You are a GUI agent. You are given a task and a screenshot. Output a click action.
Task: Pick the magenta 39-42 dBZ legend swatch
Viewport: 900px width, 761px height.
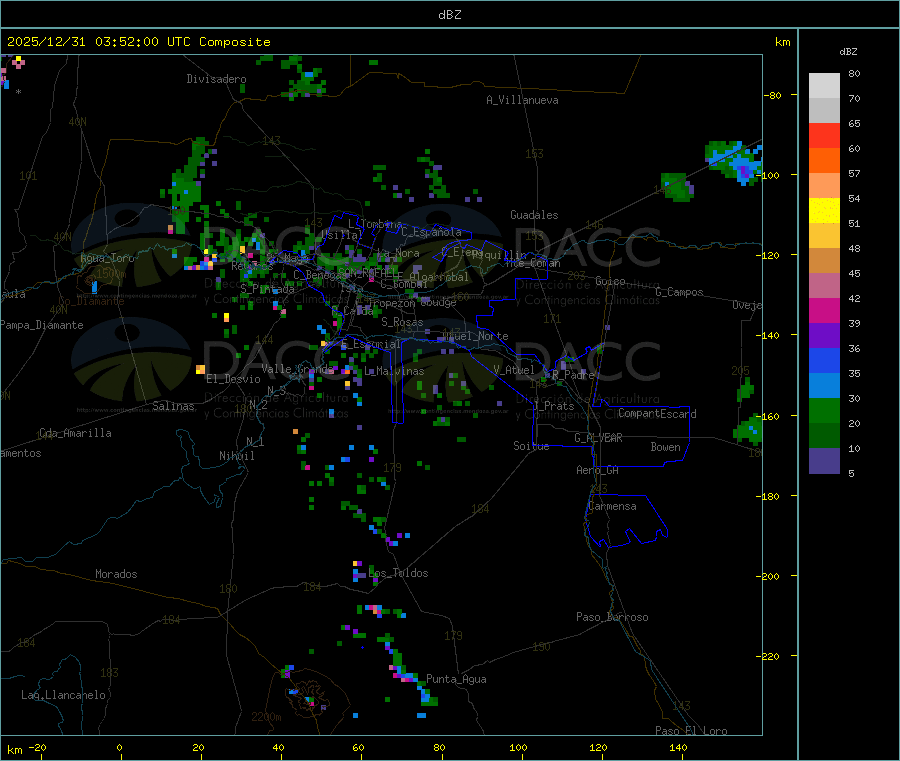(x=824, y=310)
